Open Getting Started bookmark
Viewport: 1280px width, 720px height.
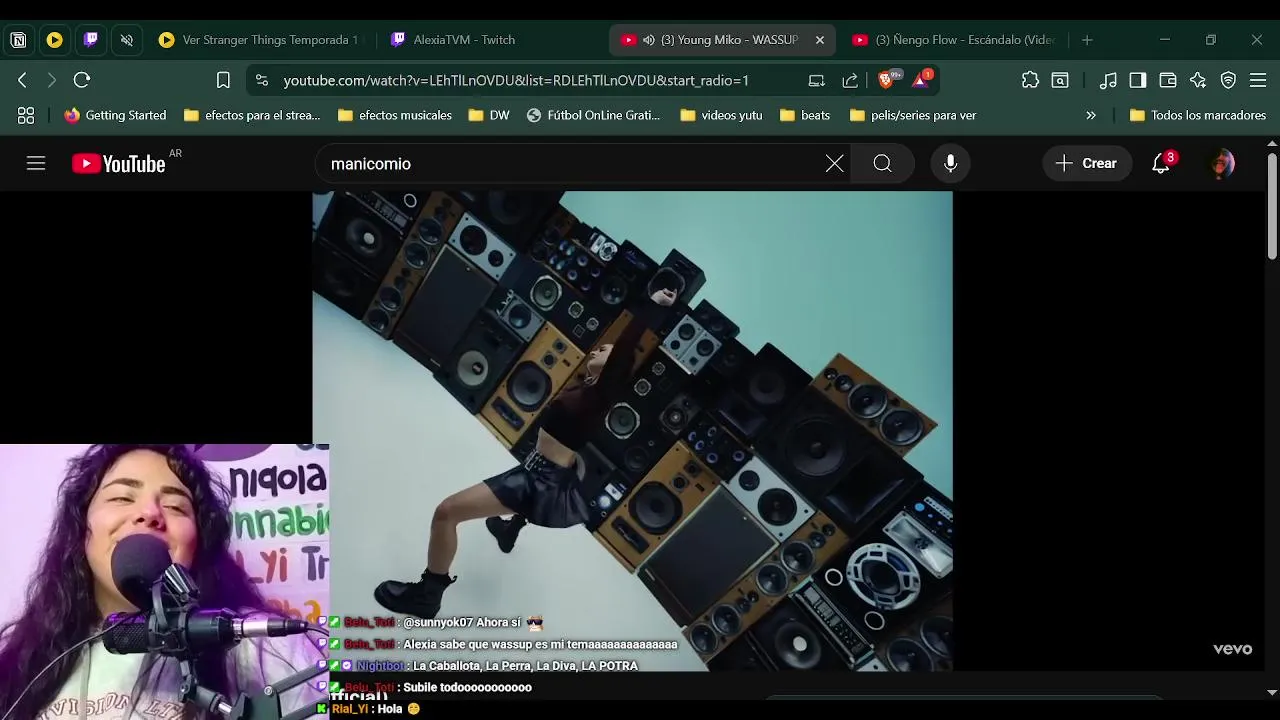[x=115, y=115]
